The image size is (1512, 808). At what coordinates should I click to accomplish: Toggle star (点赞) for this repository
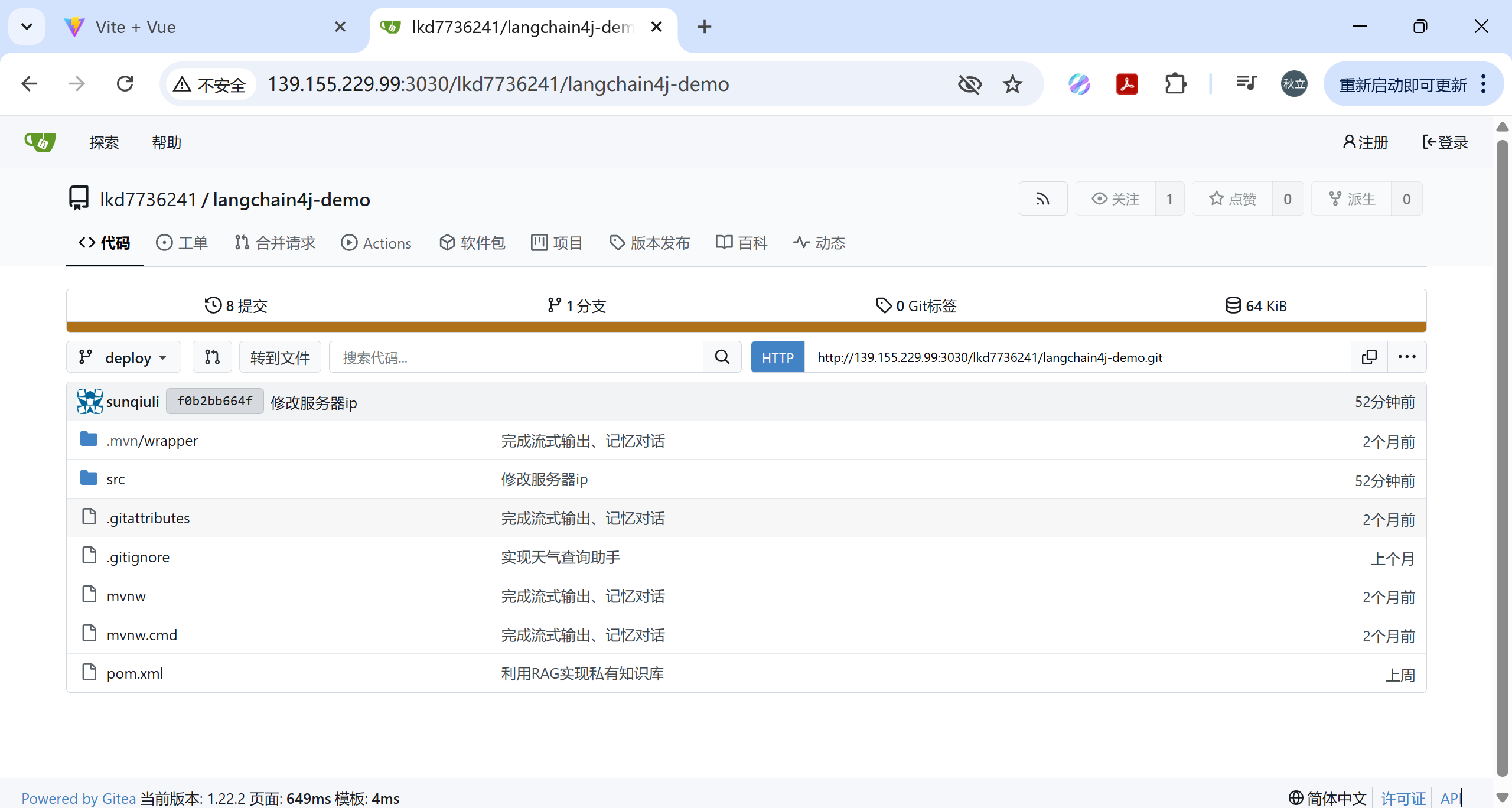1232,199
